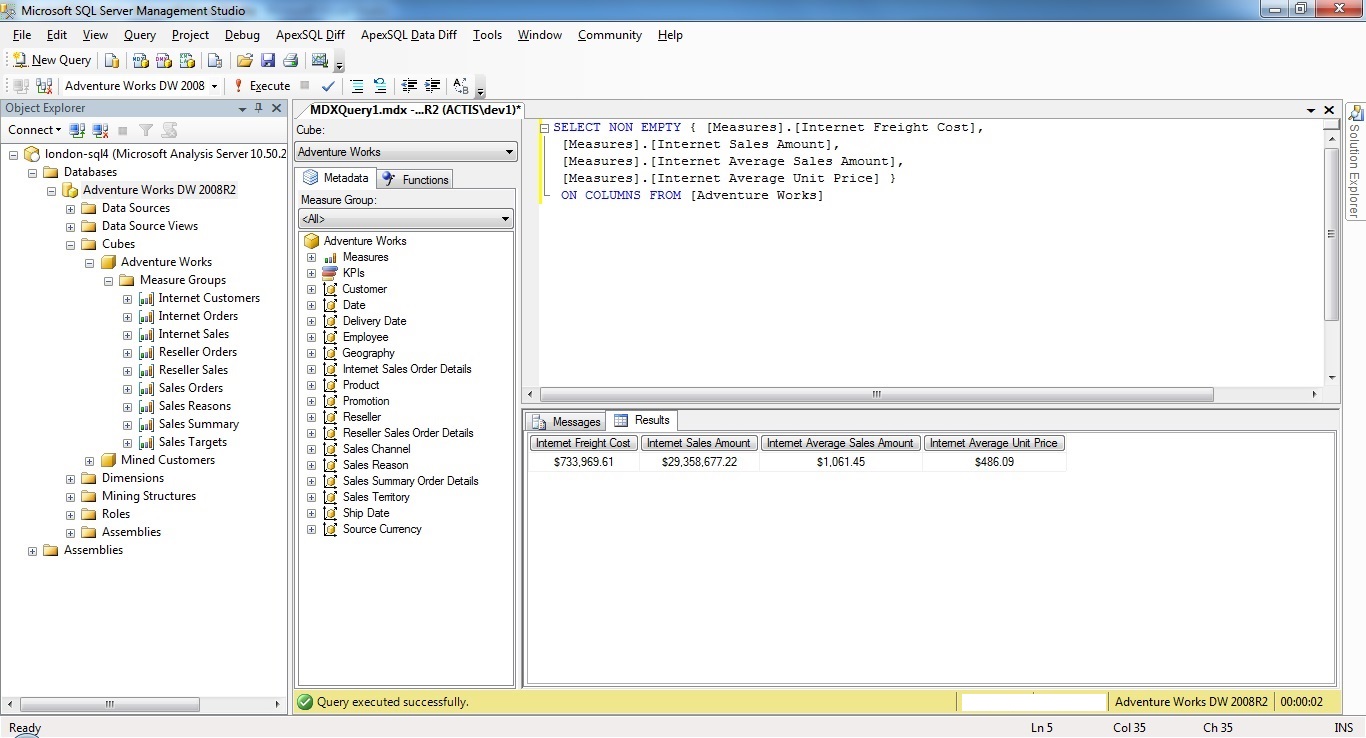Click the SQL Server Compact query icon
This screenshot has height=738, width=1366.
(215, 60)
